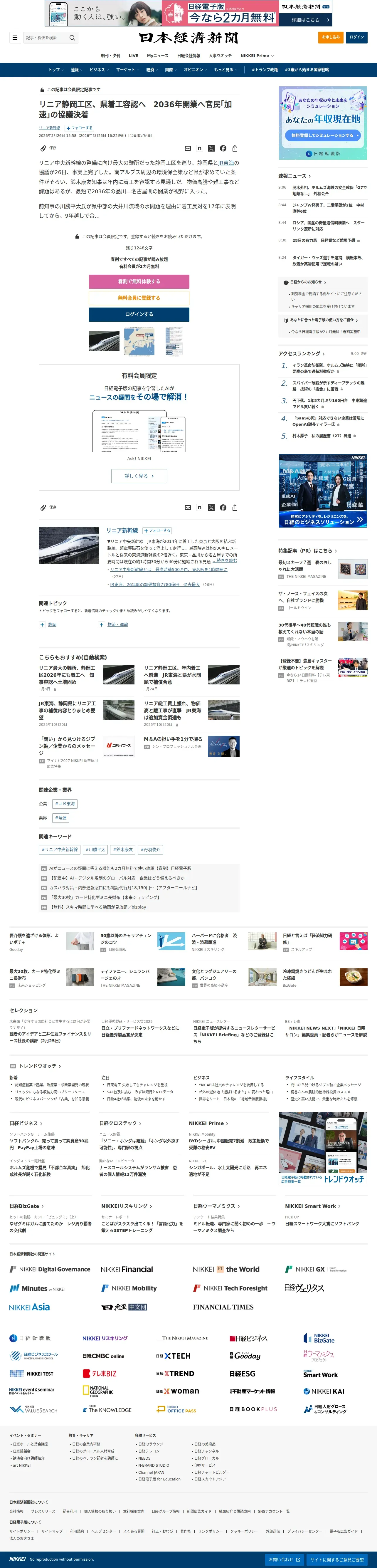Open share icon below article
This screenshot has height=1568, width=377.
(235, 507)
